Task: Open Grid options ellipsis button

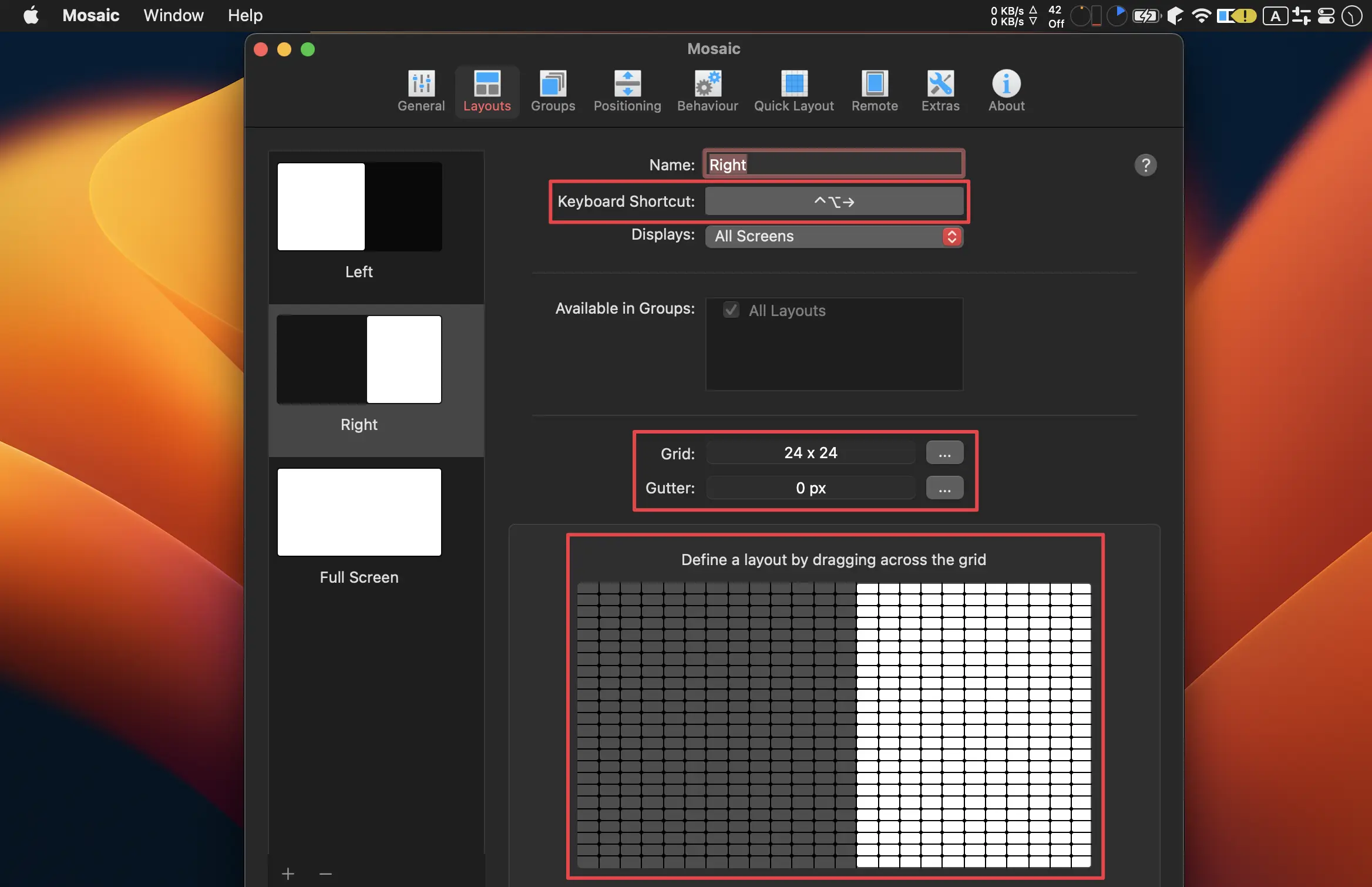Action: pyautogui.click(x=944, y=453)
